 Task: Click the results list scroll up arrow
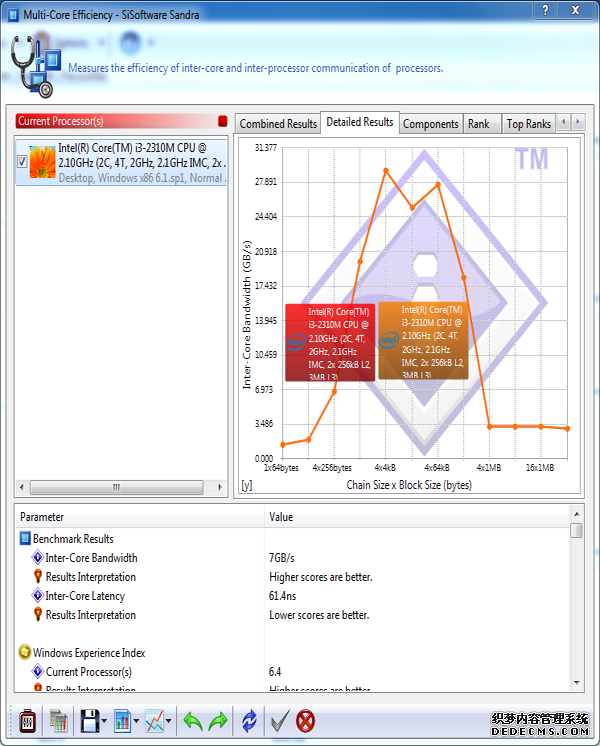tap(576, 514)
